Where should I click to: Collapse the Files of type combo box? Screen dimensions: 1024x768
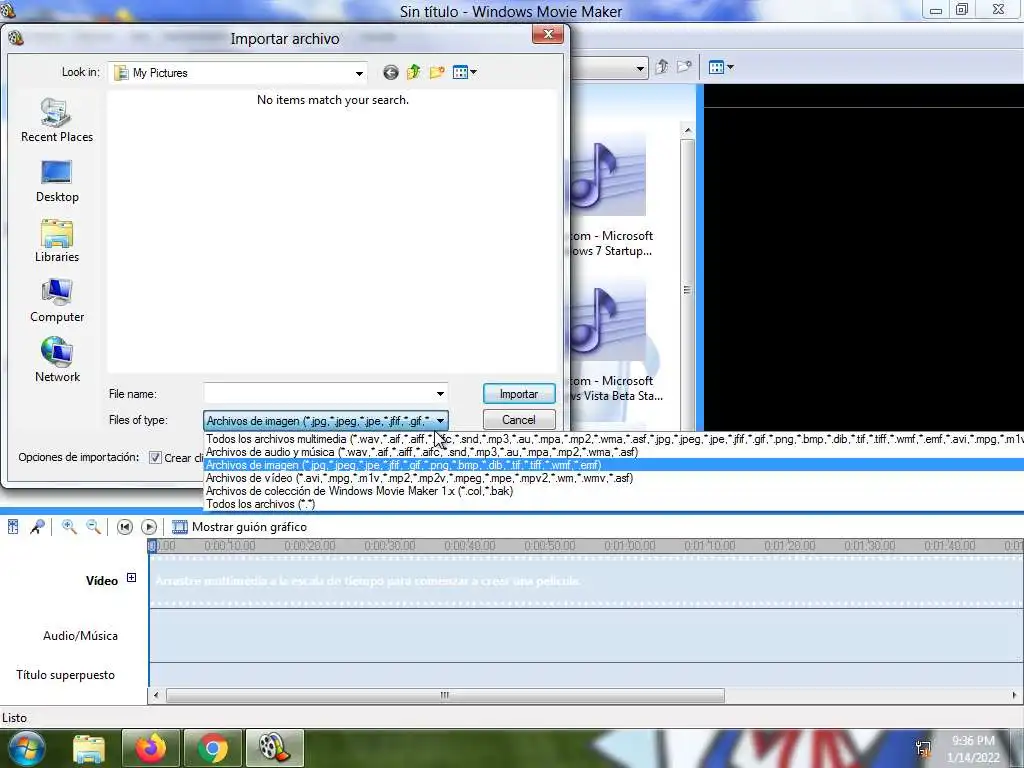click(x=441, y=421)
